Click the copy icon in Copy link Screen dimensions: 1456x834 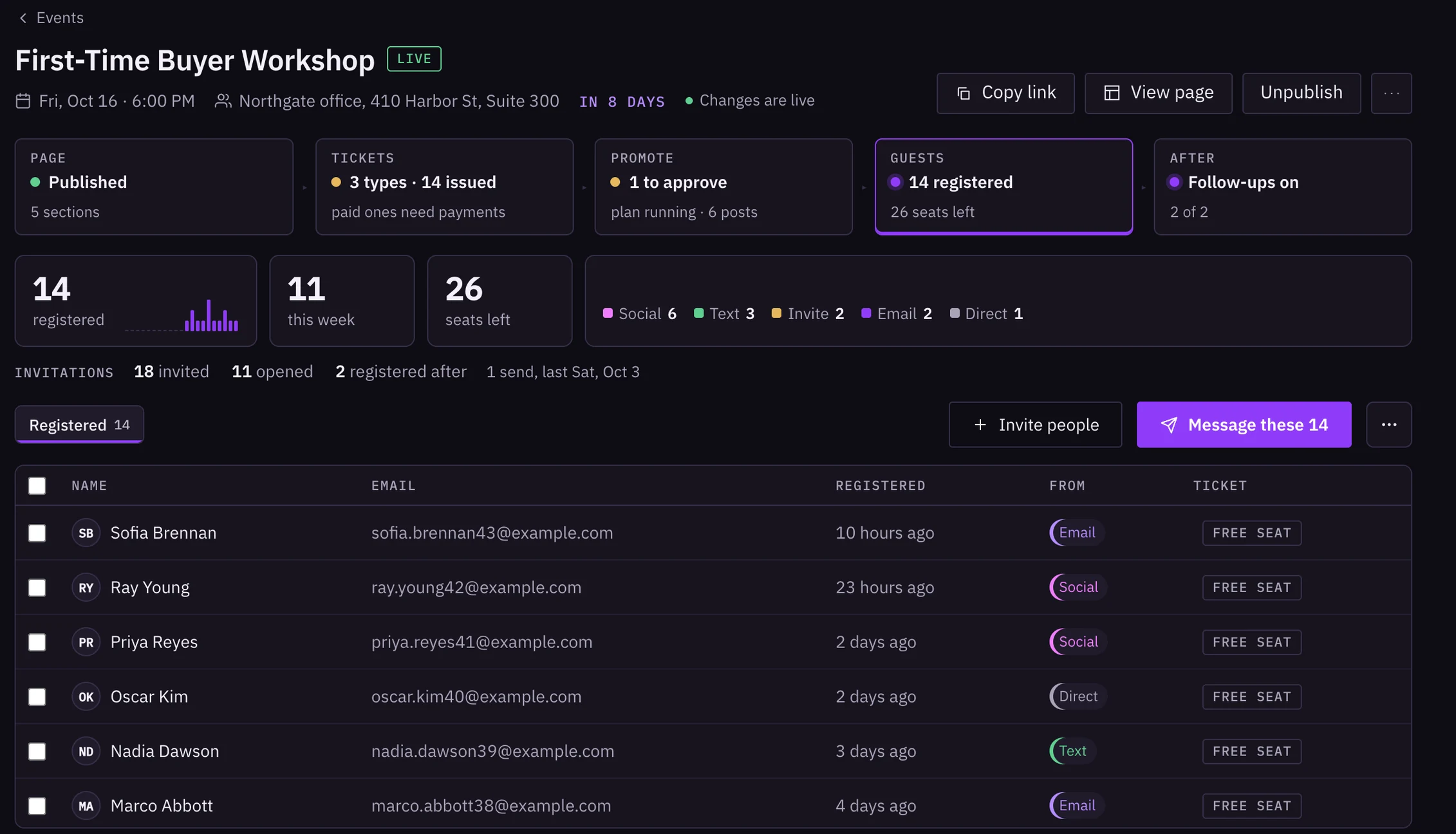[x=964, y=93]
